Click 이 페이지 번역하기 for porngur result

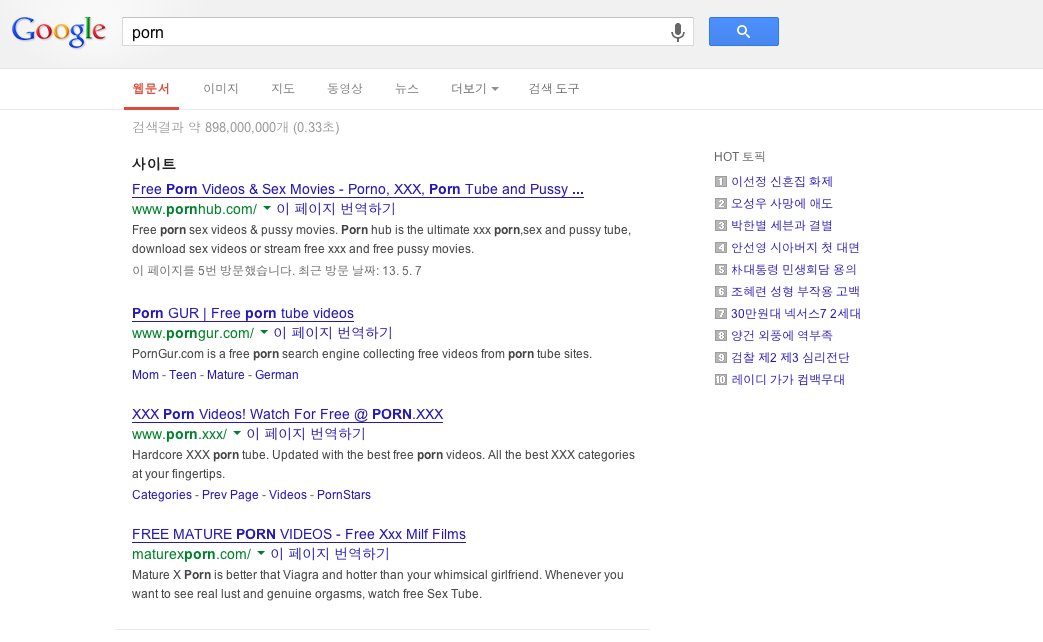[x=333, y=333]
